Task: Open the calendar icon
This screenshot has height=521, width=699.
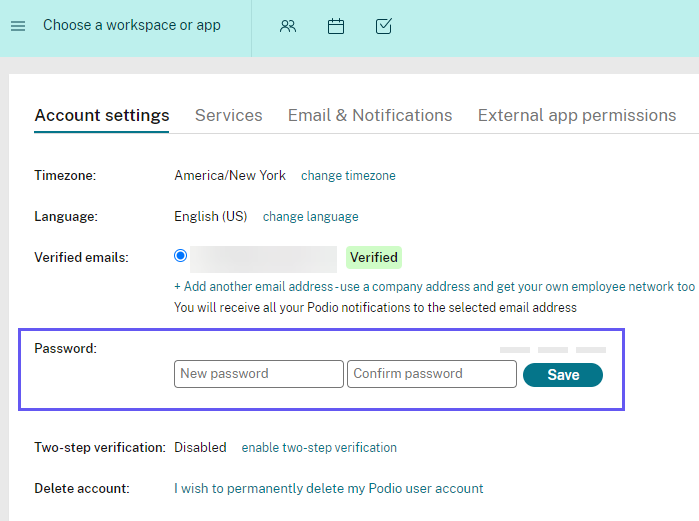Action: (x=336, y=26)
